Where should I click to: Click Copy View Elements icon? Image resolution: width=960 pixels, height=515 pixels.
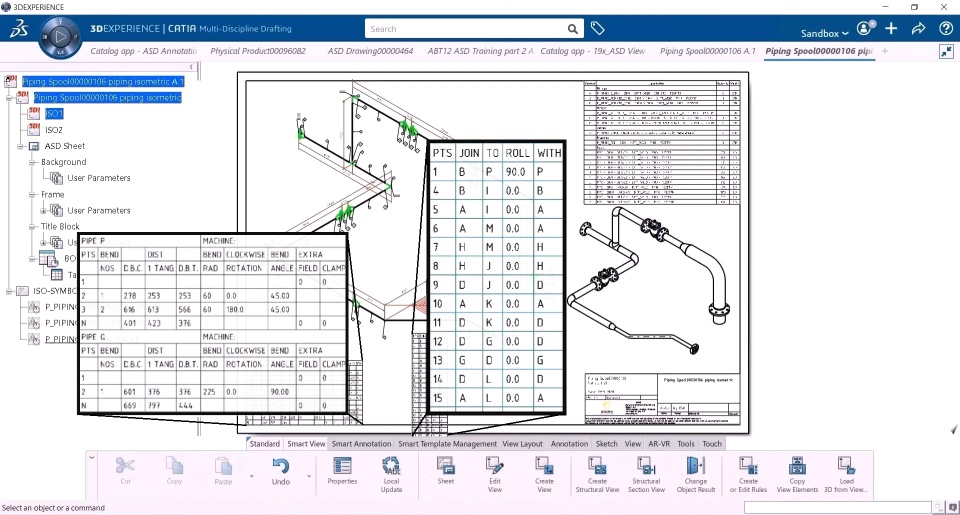pyautogui.click(x=797, y=466)
